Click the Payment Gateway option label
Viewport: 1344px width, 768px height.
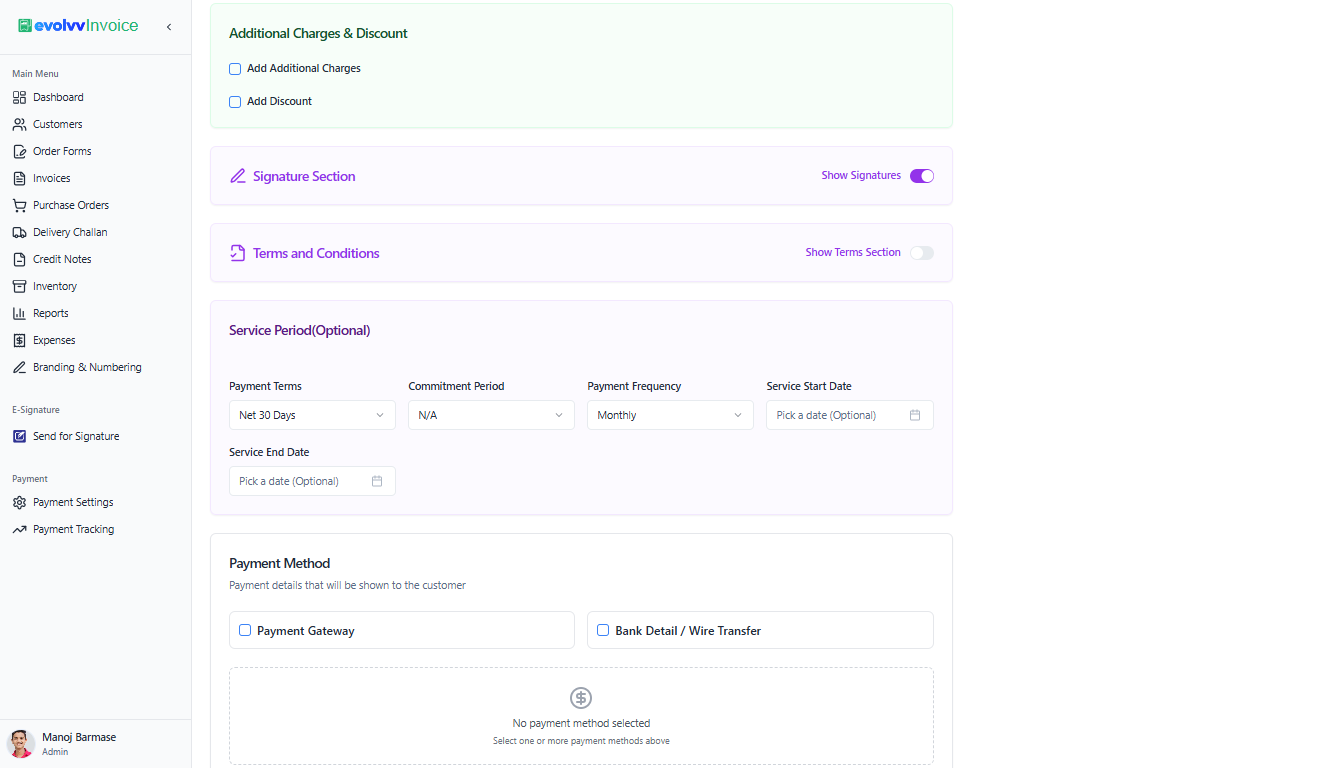[x=306, y=631]
